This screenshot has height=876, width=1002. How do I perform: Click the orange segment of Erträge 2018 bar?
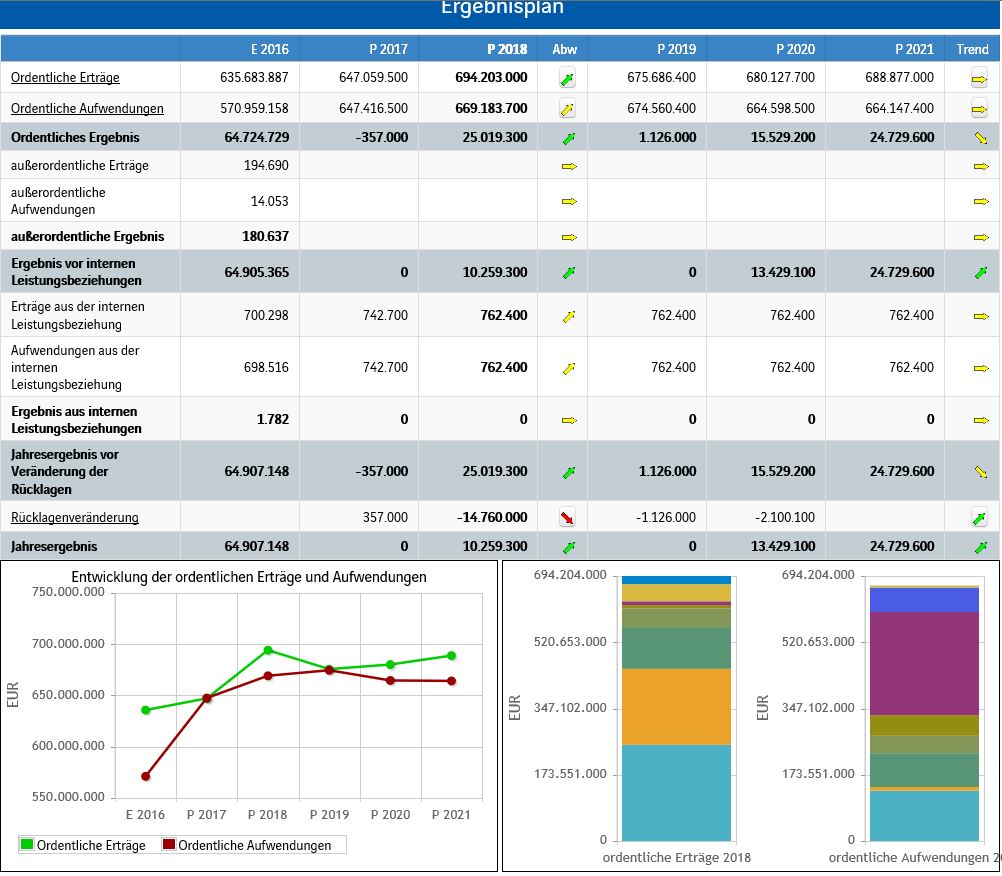676,707
